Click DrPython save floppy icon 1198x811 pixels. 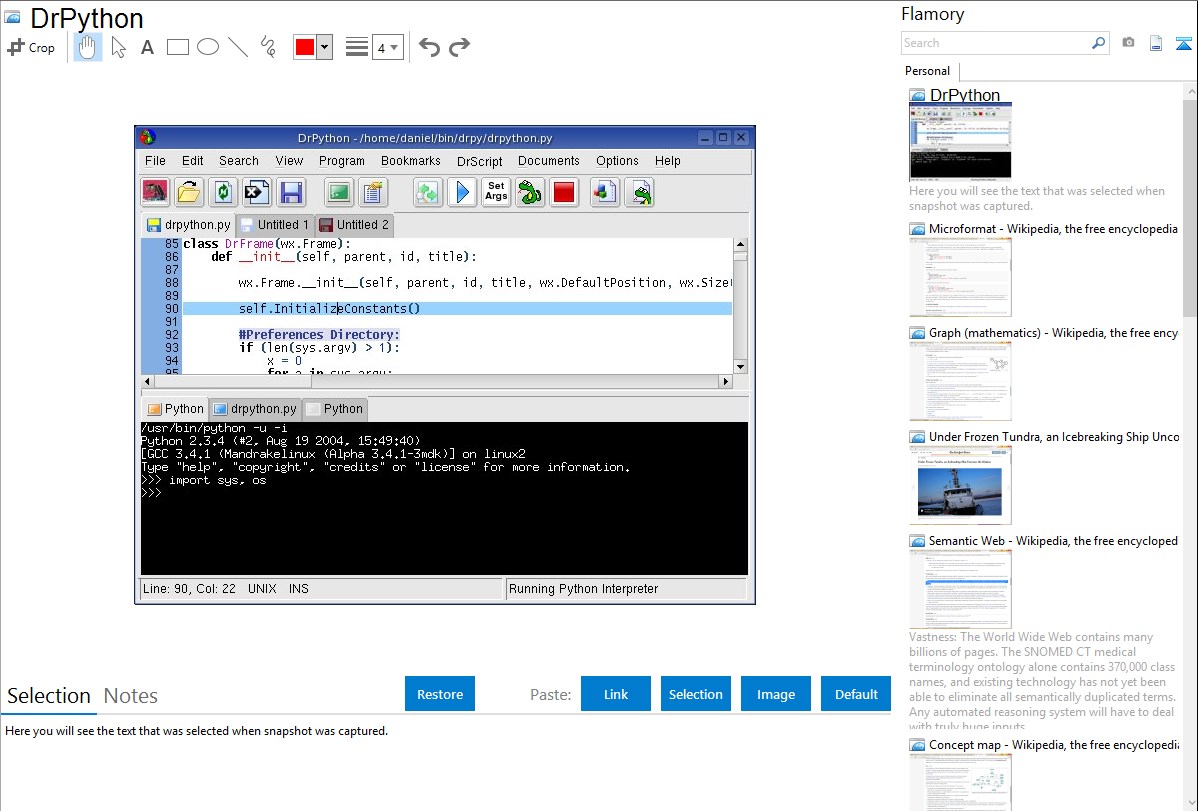click(291, 192)
